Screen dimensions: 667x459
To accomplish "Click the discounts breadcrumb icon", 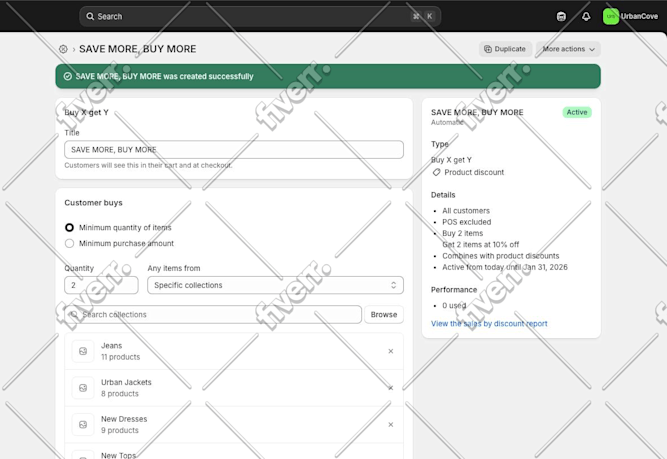I will pos(63,49).
